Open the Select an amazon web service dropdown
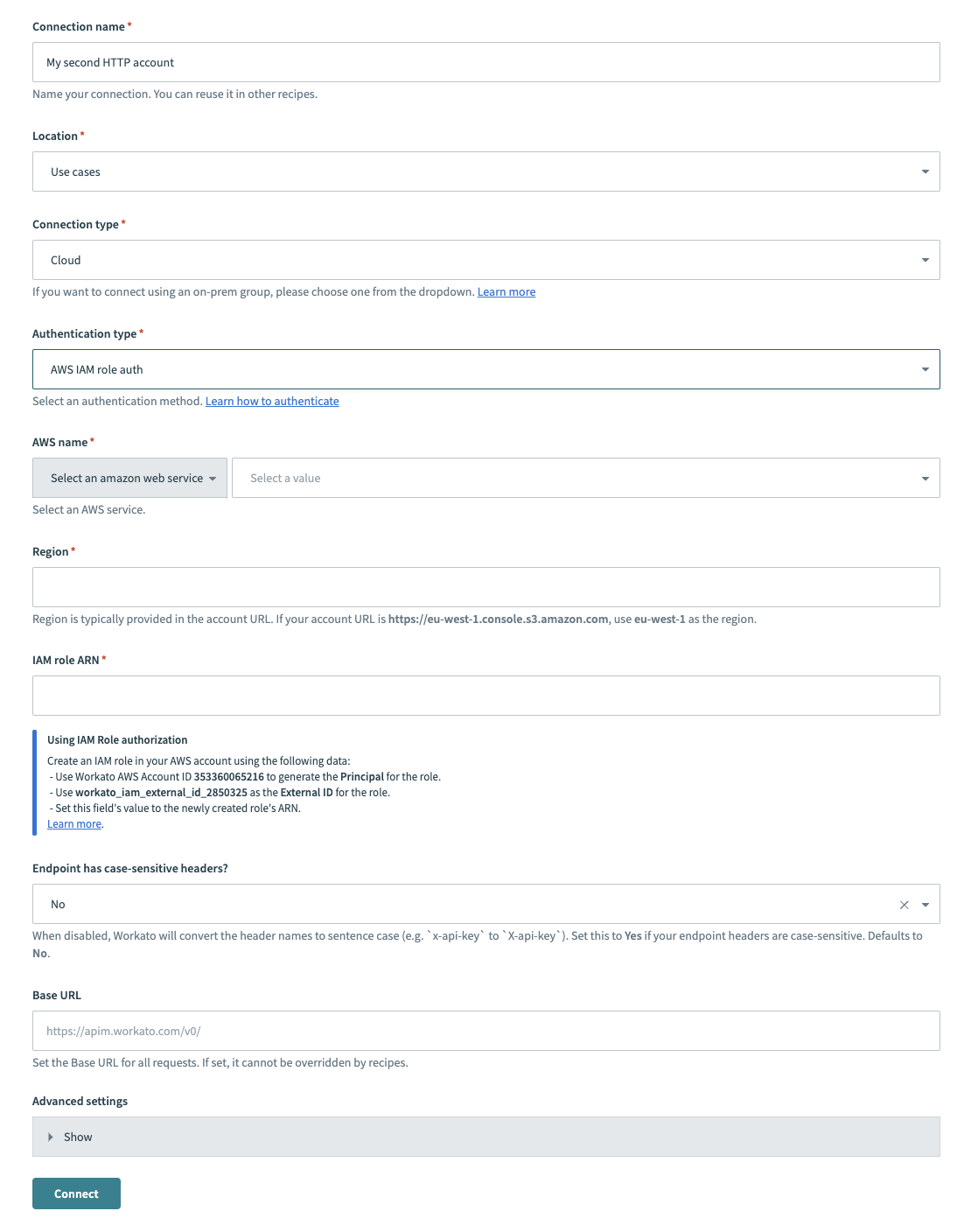This screenshot has width=964, height=1232. click(x=129, y=478)
